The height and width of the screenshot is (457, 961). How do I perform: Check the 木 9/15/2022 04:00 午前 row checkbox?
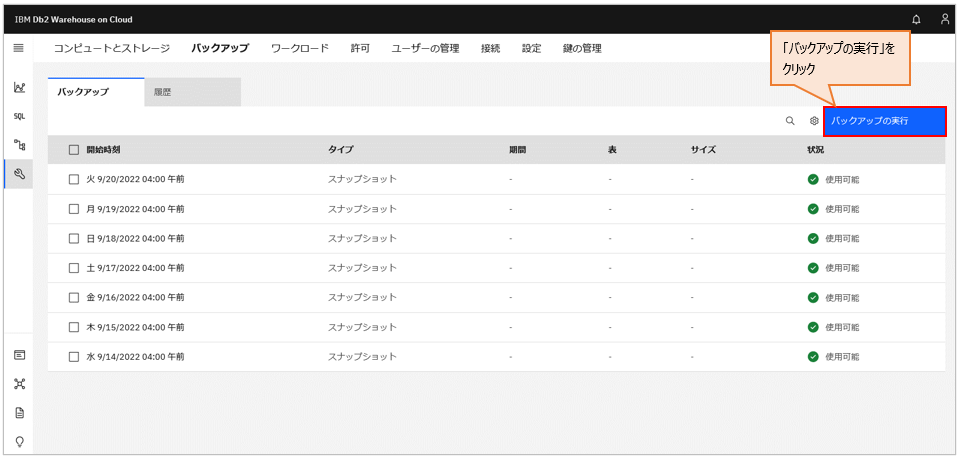(74, 327)
